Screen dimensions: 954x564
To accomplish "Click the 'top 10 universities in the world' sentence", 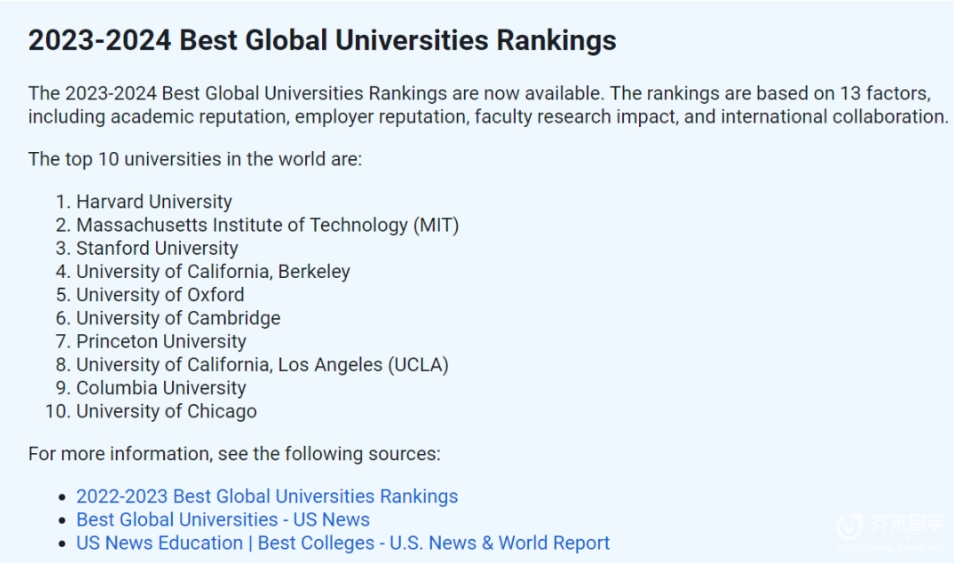I will (x=195, y=159).
